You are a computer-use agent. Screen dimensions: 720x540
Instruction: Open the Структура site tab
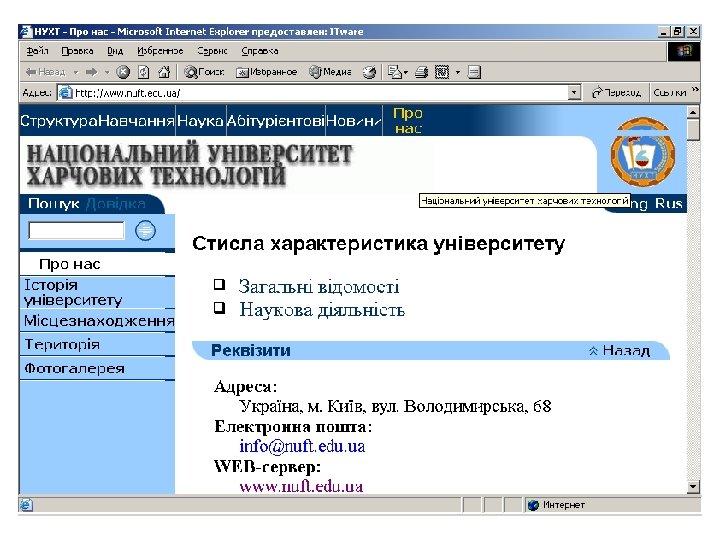click(x=59, y=121)
